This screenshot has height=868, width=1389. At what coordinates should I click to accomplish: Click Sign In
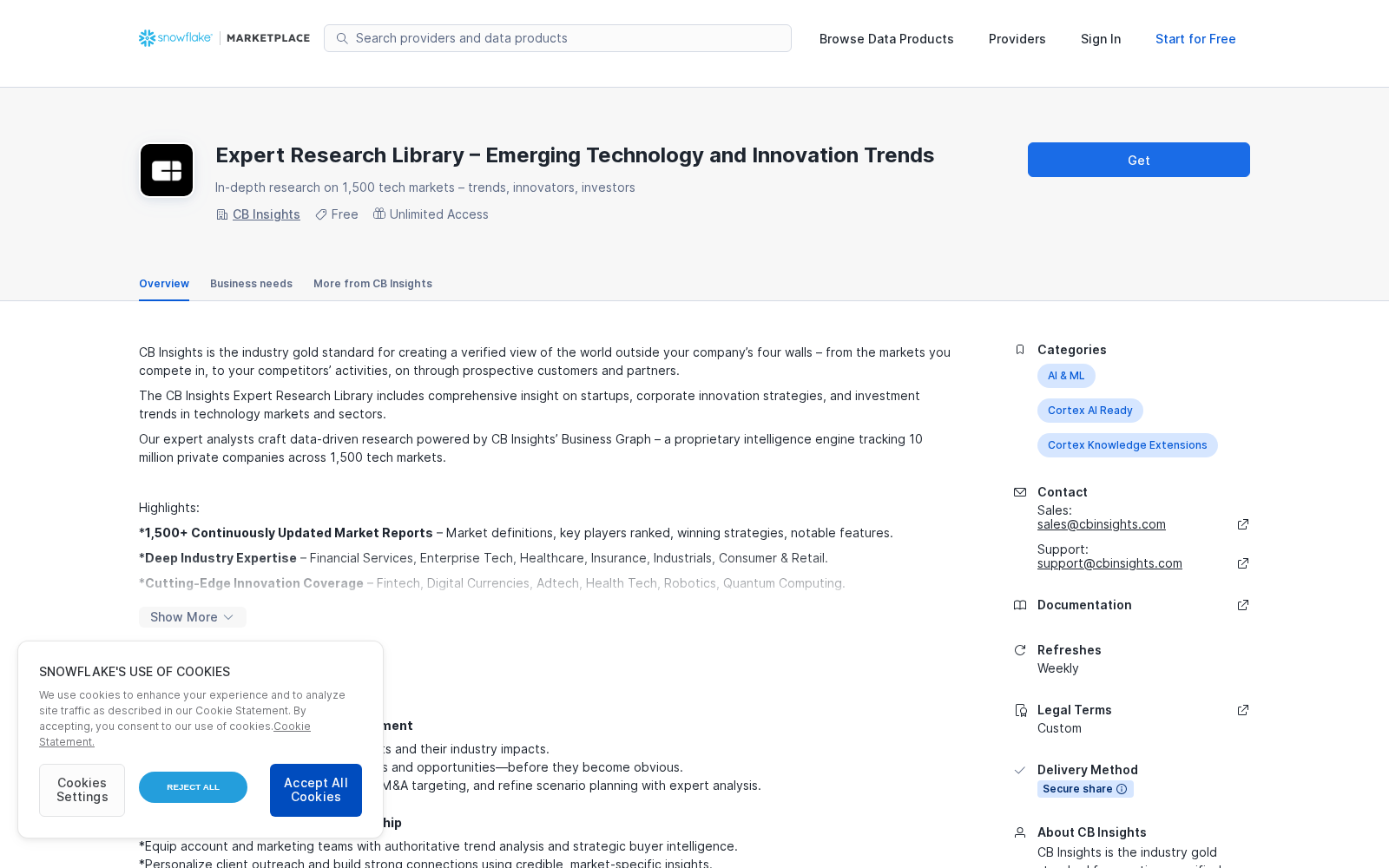tap(1101, 39)
